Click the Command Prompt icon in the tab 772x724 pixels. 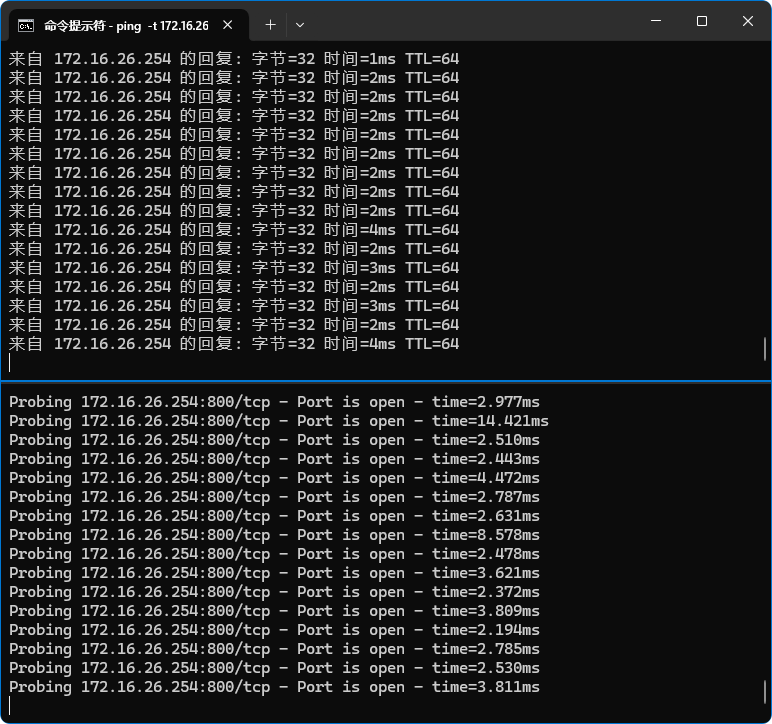27,25
